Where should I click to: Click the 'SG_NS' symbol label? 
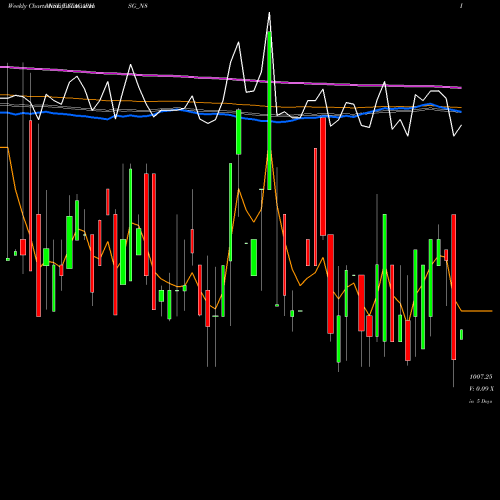tap(138, 6)
